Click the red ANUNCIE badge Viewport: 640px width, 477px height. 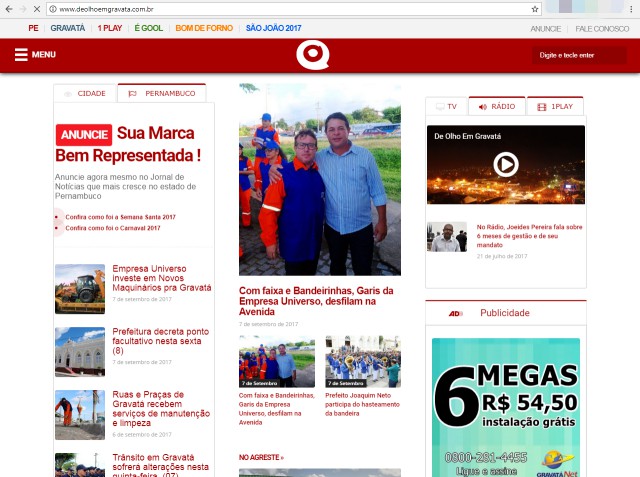point(84,135)
